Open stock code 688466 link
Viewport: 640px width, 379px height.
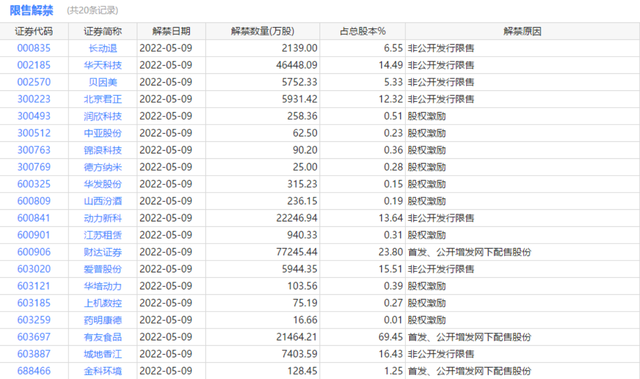34,371
